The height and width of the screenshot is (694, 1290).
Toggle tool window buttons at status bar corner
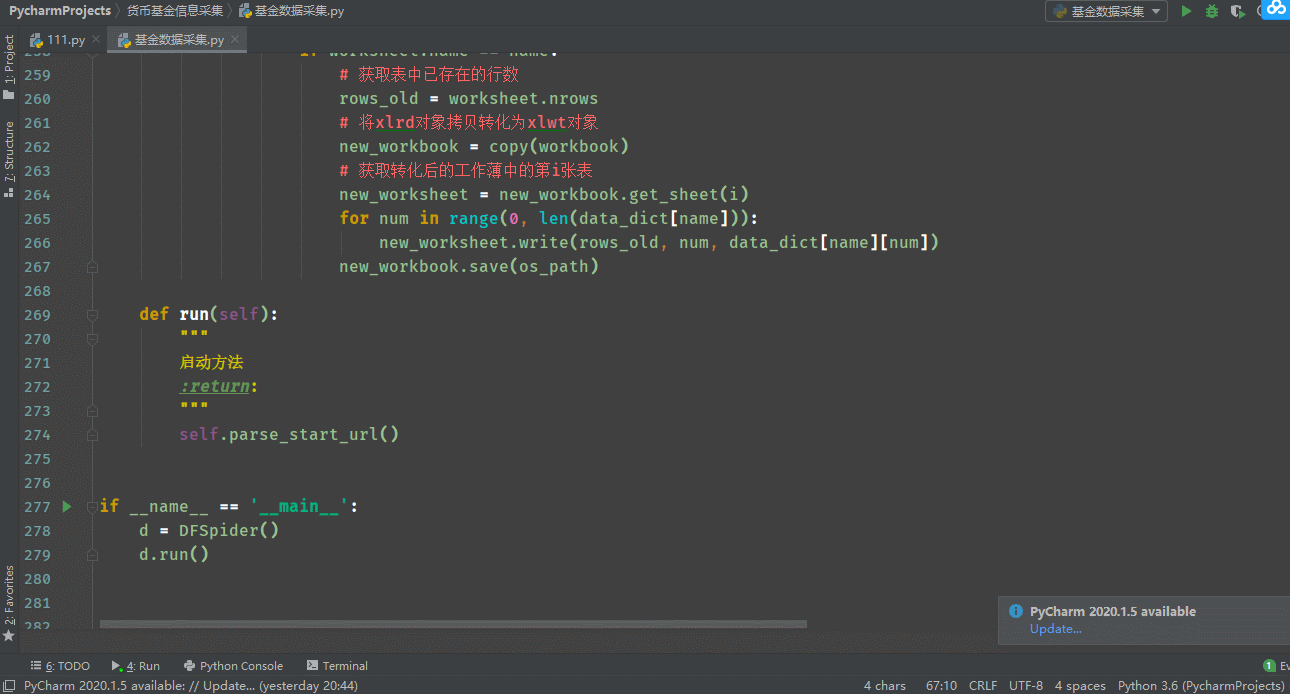[x=9, y=686]
